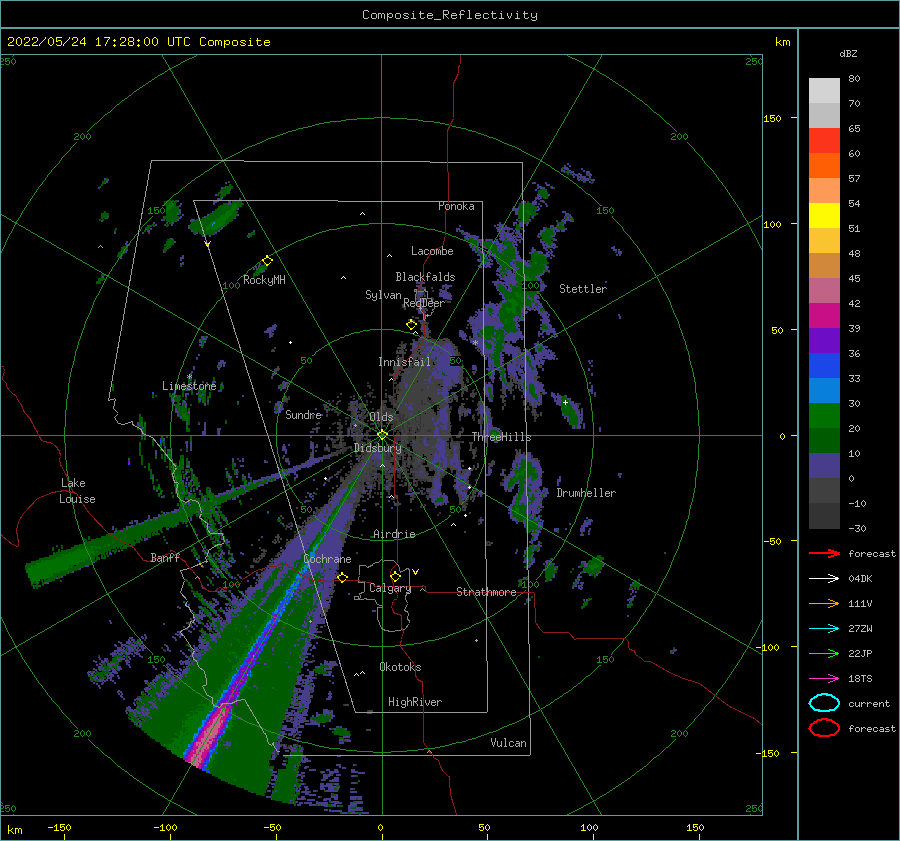Click the Banff town label
Image resolution: width=900 pixels, height=841 pixels.
click(x=165, y=557)
